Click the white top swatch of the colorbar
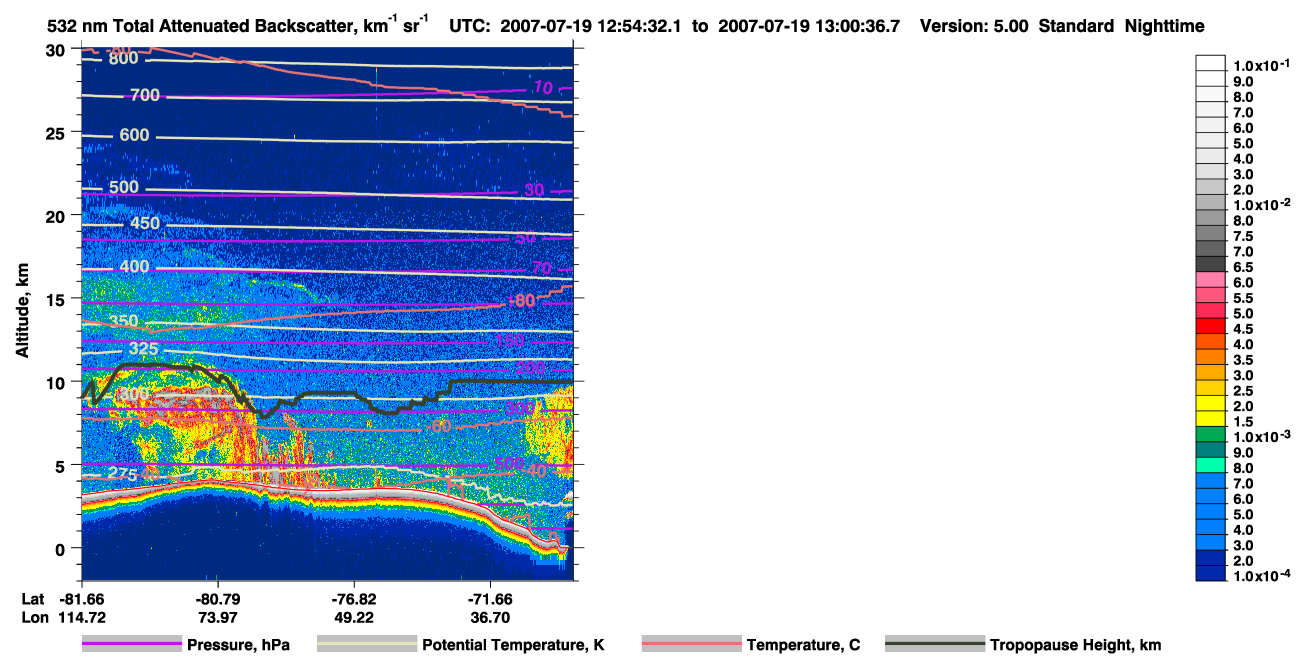The width and height of the screenshot is (1300, 667). click(1211, 62)
